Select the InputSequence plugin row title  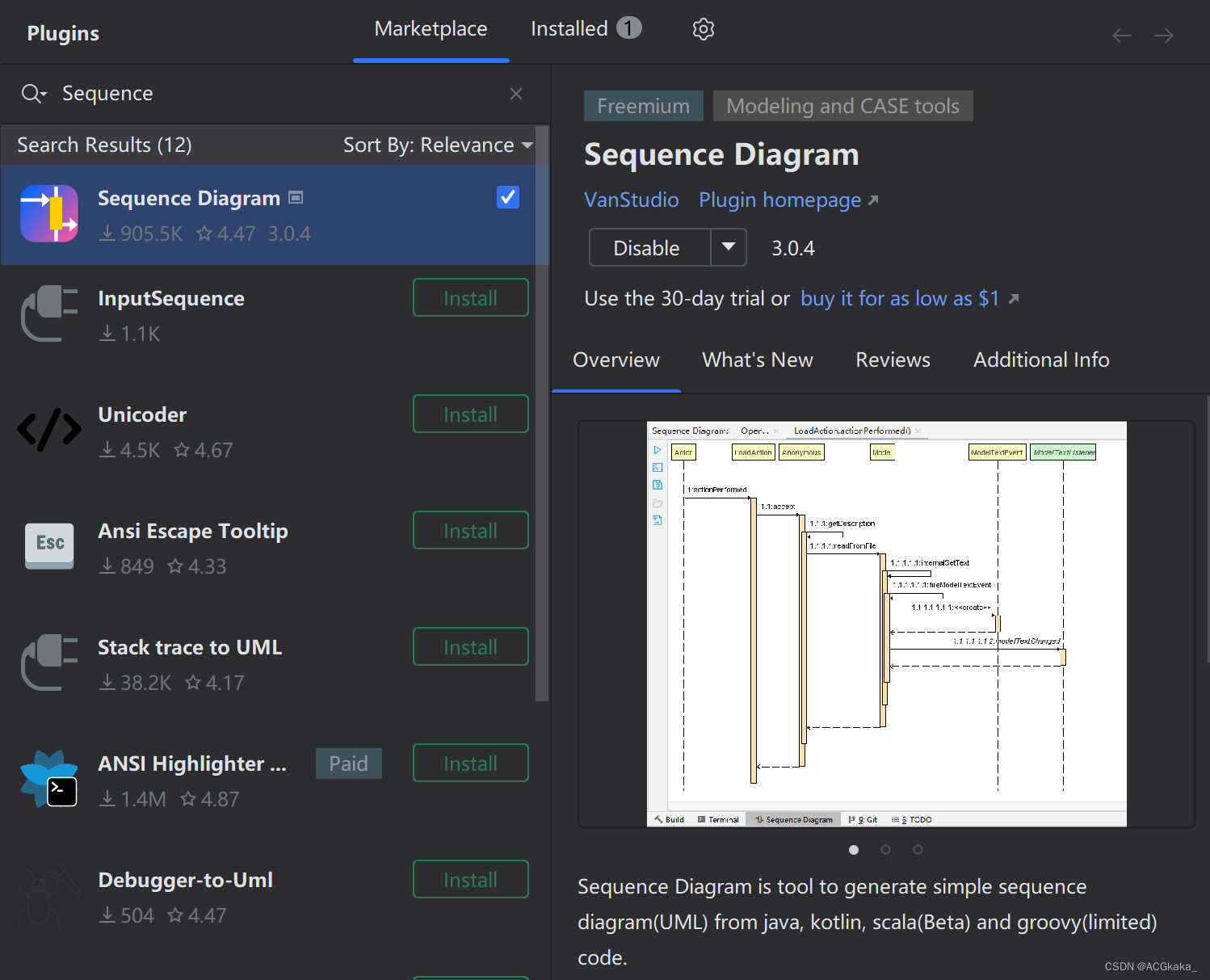[x=171, y=299]
